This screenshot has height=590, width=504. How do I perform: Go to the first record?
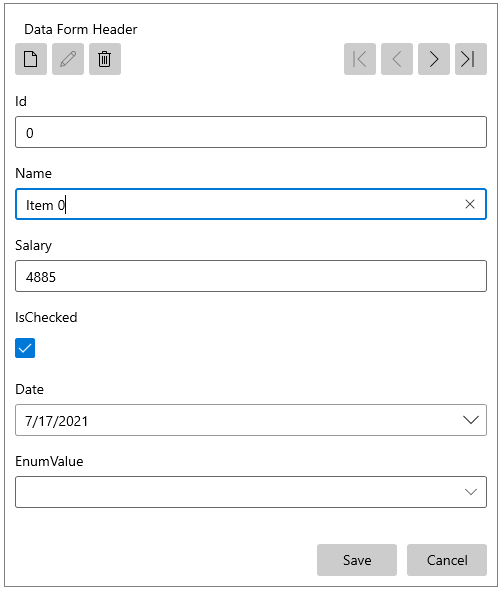(360, 59)
